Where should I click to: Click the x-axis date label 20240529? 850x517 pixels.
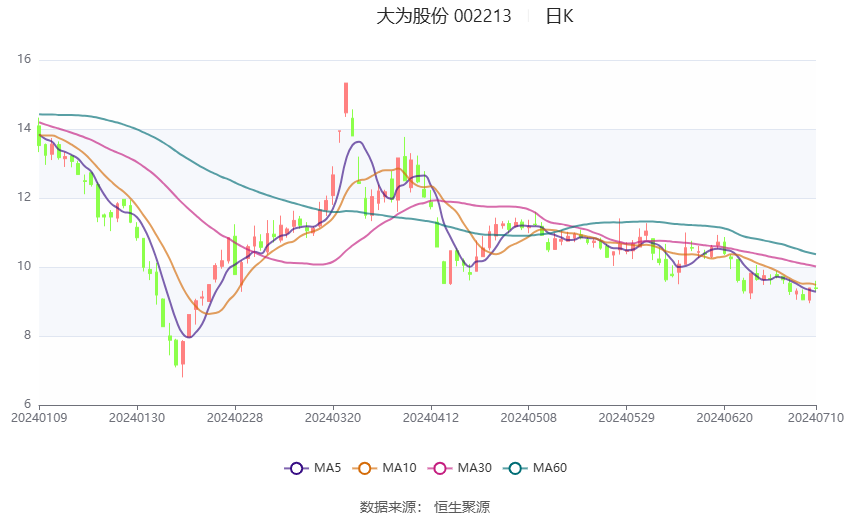(626, 418)
